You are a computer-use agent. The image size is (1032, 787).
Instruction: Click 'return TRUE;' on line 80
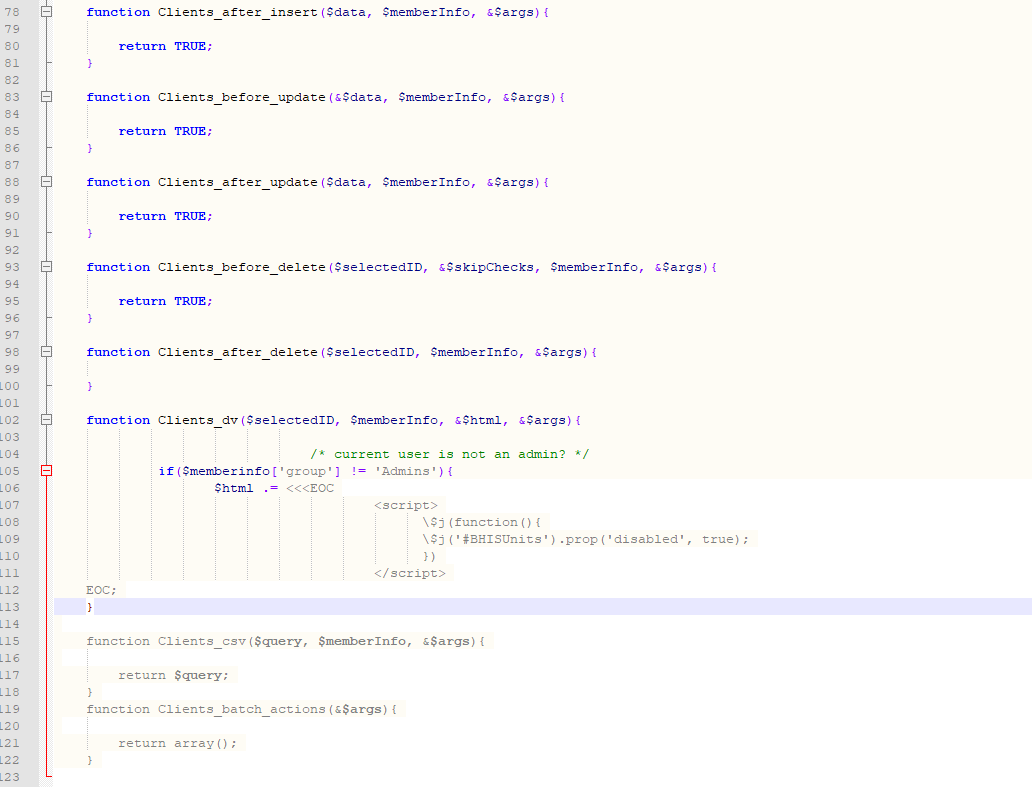166,46
